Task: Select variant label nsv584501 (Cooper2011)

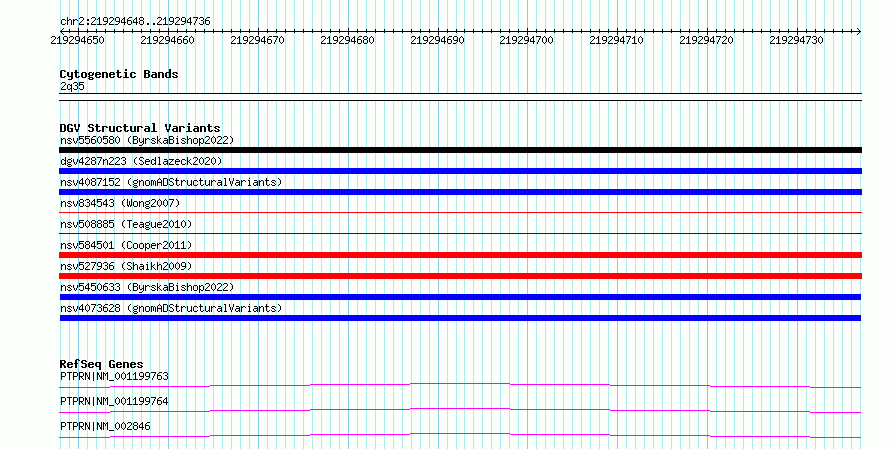Action: (x=126, y=245)
